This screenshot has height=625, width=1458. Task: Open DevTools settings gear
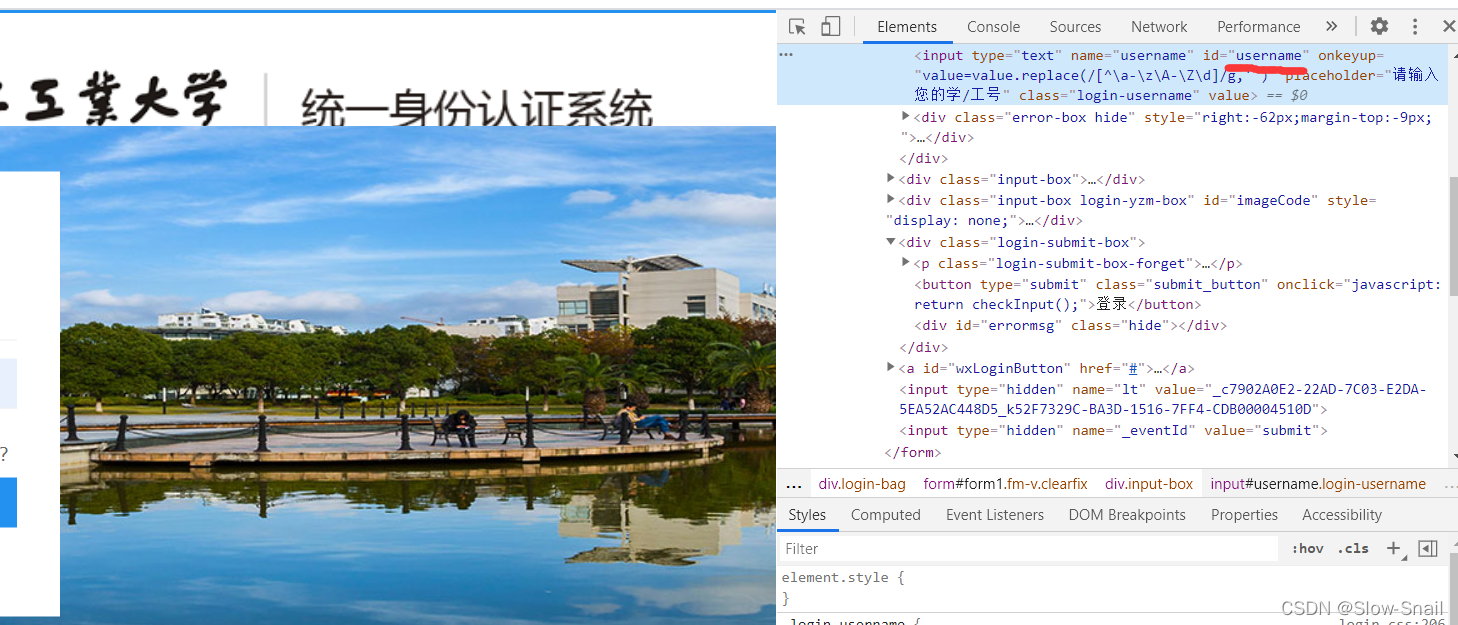coord(1379,27)
